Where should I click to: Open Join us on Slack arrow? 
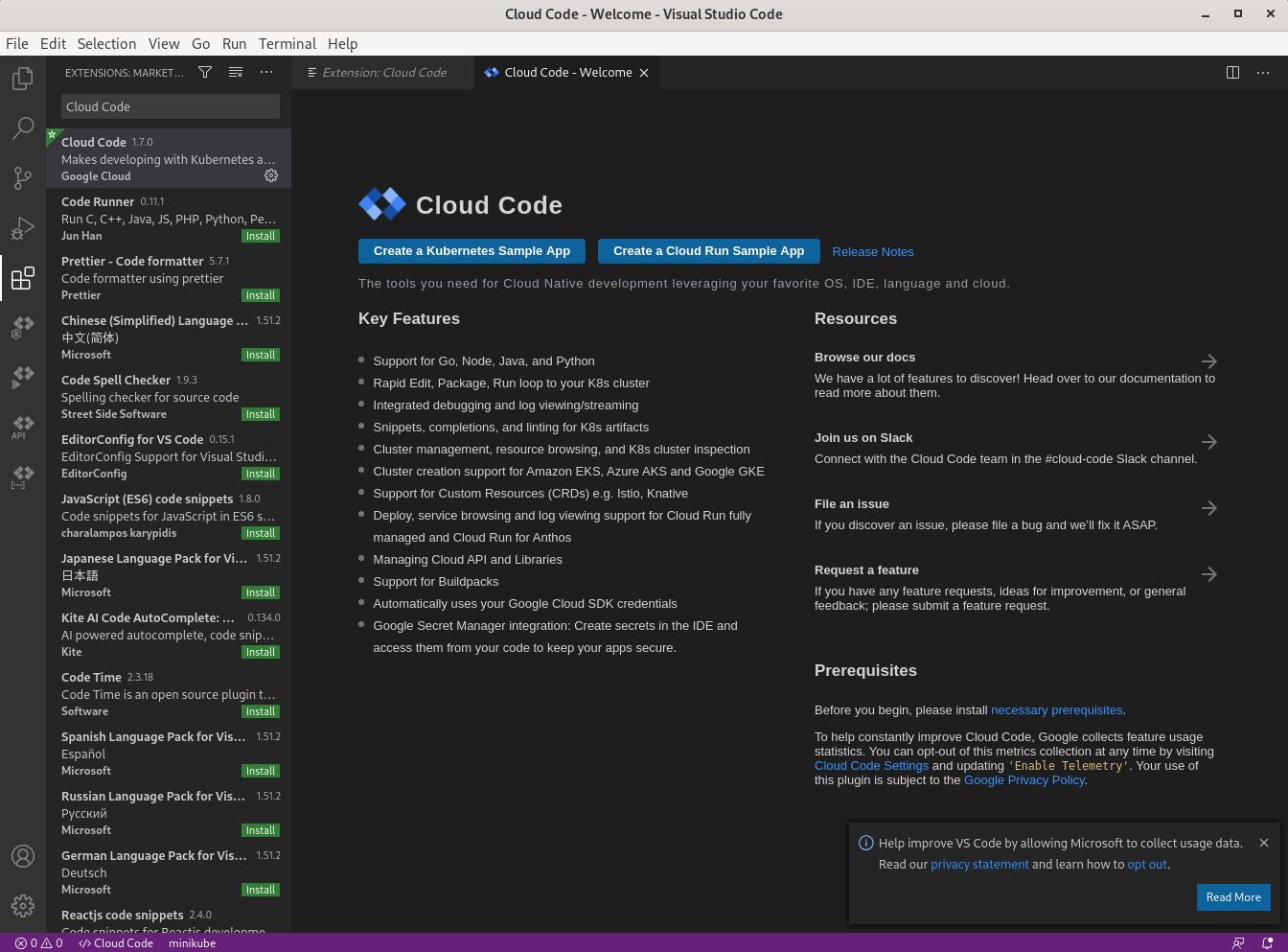[x=1209, y=442]
